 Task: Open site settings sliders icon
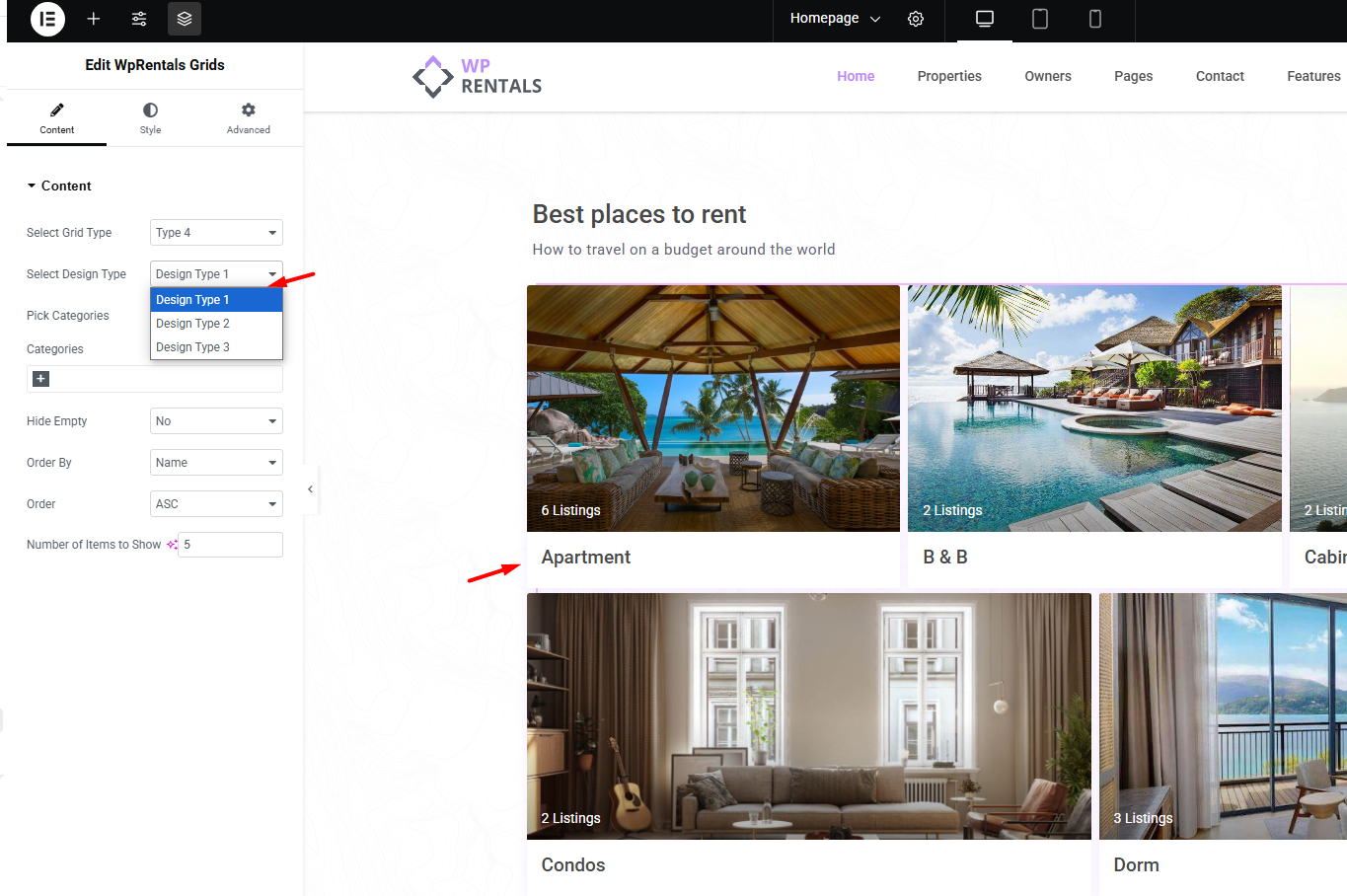[139, 19]
